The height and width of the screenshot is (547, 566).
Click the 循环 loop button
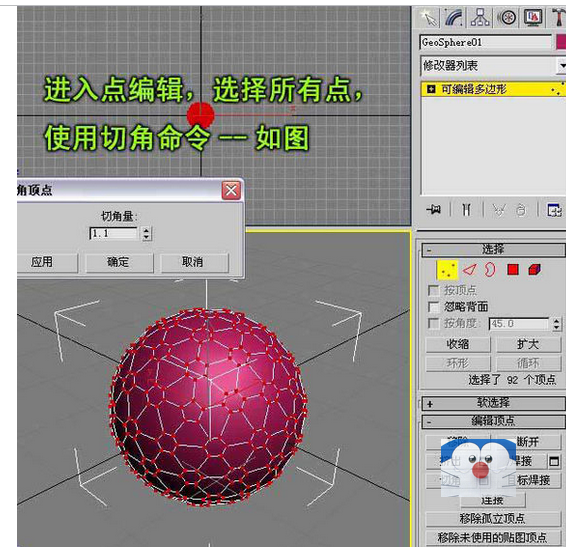[528, 363]
